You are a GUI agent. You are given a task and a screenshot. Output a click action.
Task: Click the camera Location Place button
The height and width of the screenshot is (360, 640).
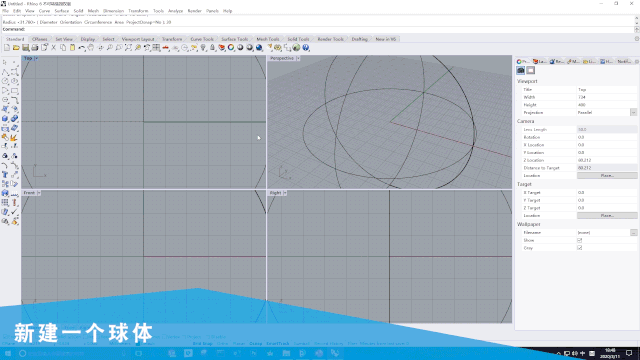(x=607, y=176)
